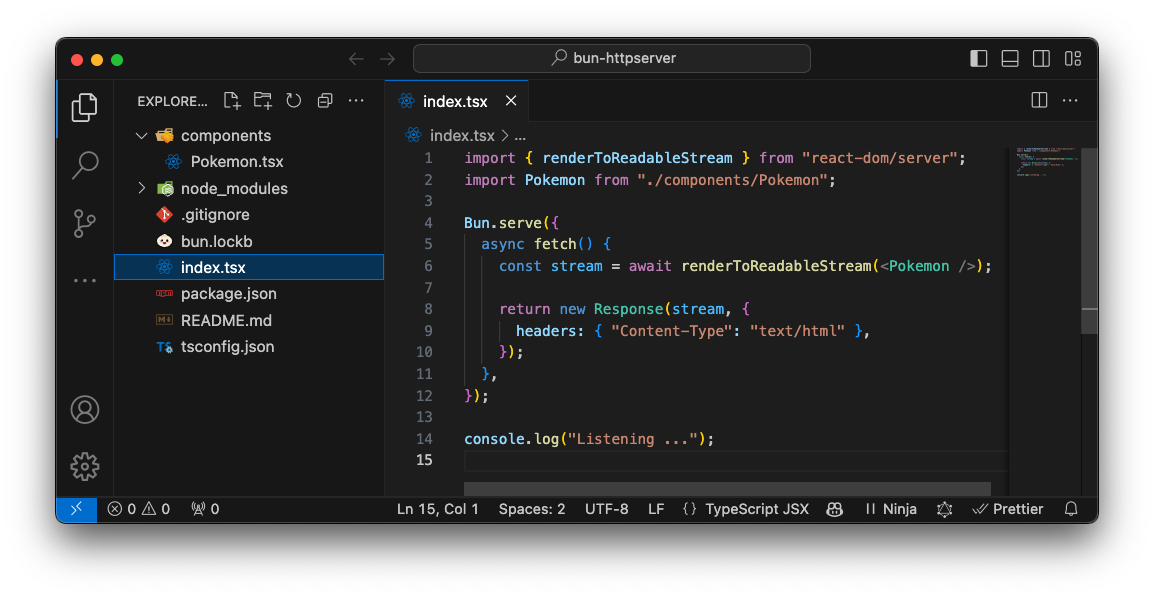
Task: Click the renderToReadableStream import on line 1
Action: [x=637, y=158]
